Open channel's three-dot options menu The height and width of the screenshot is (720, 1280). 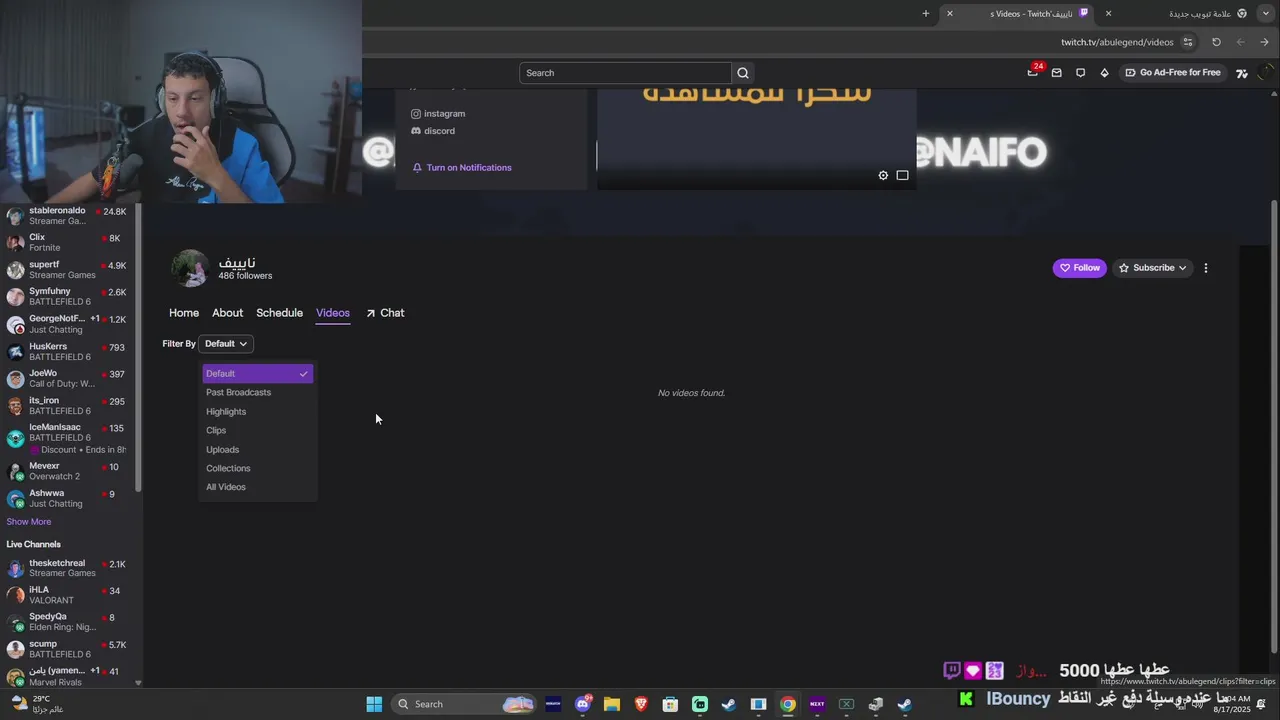click(x=1206, y=268)
